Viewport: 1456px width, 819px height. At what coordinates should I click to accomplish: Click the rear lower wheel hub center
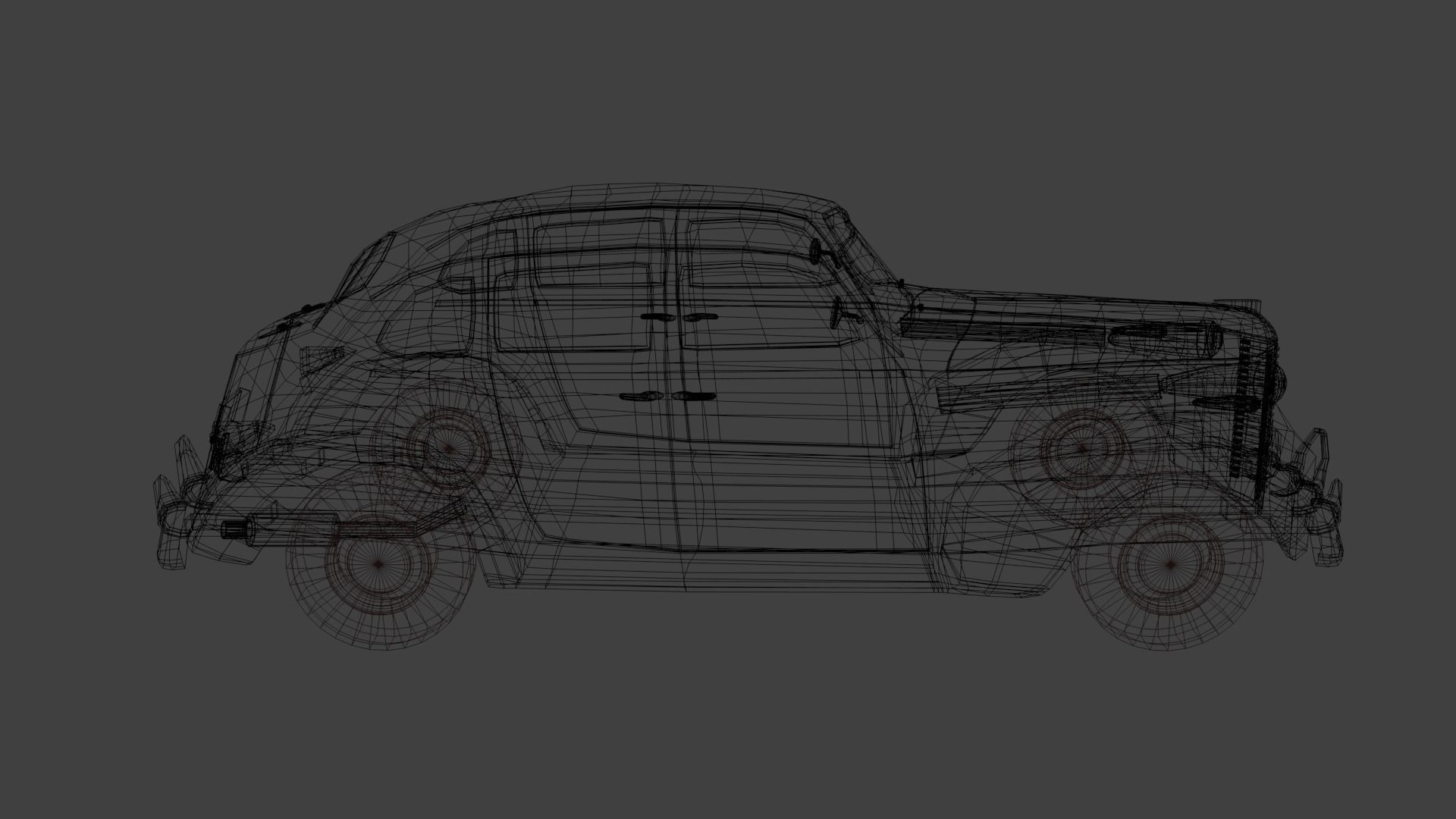(379, 564)
